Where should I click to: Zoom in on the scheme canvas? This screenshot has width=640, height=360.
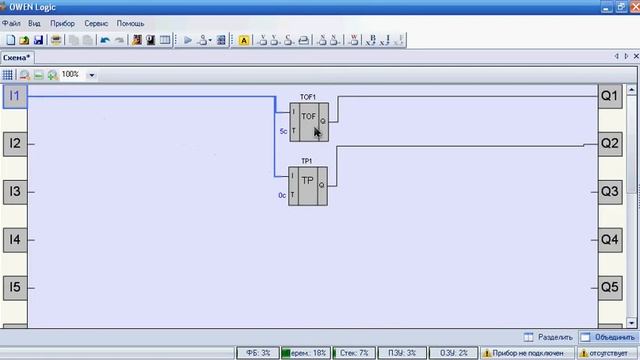pyautogui.click(x=52, y=75)
